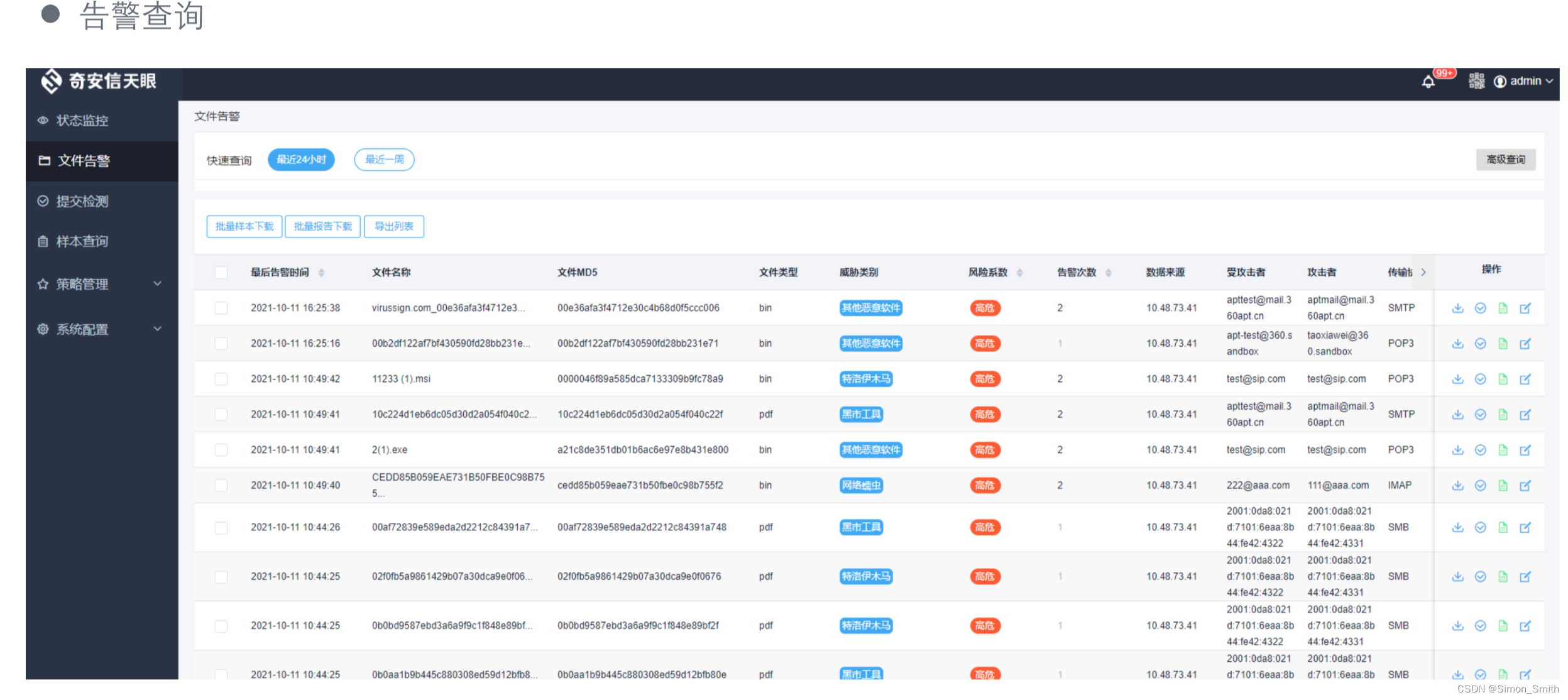Open 状态监控 in the sidebar
The image size is (1568, 700).
(82, 120)
